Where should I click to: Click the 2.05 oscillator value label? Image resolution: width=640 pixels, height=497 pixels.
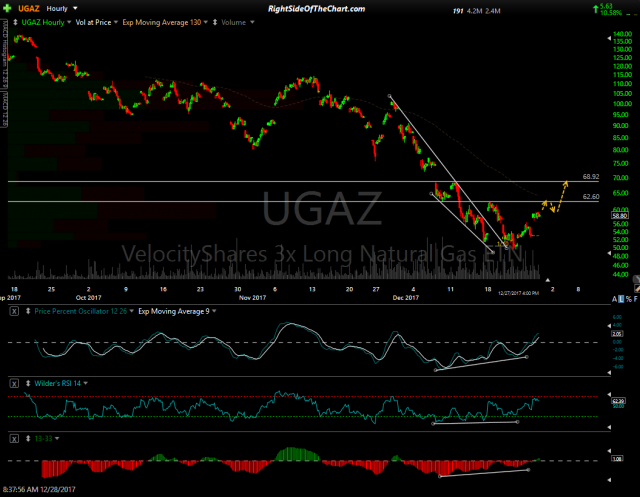[617, 334]
